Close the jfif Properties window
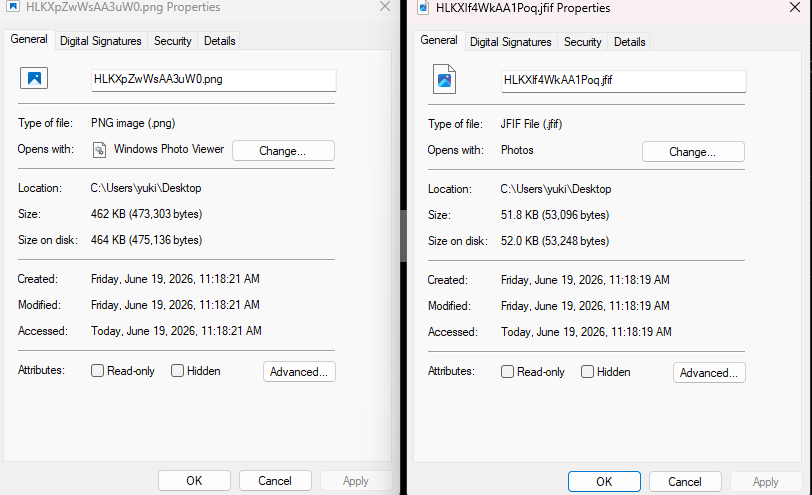 pos(795,7)
